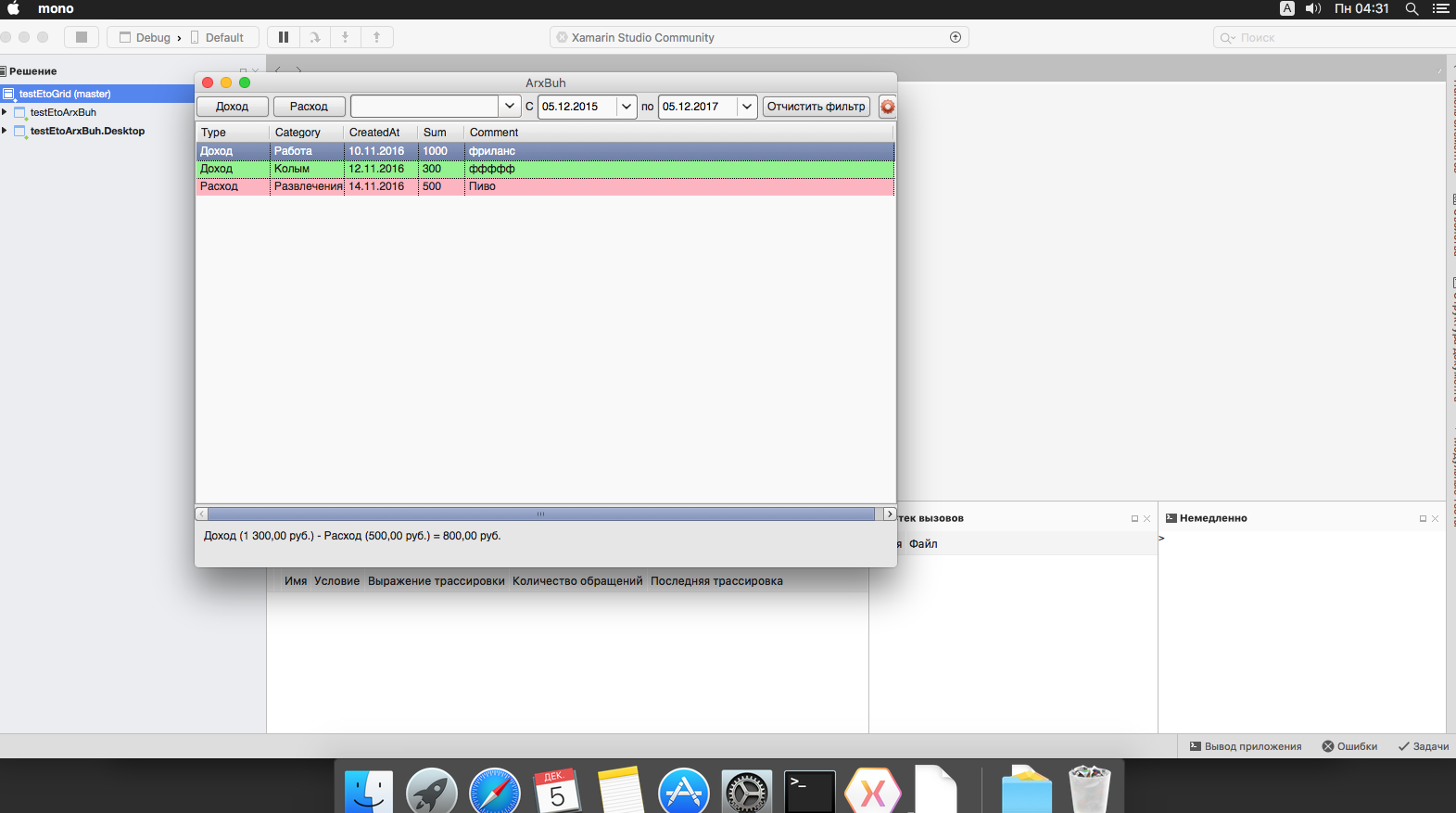Image resolution: width=1456 pixels, height=813 pixels.
Task: Expand the testEtoArxBuh.Desktop project node
Action: (5, 131)
